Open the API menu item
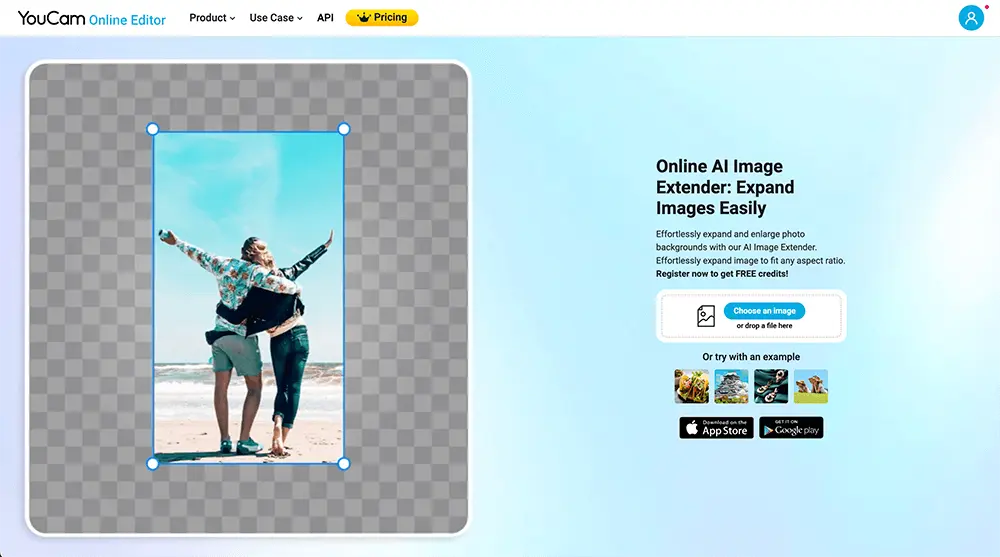1000x557 pixels. [325, 18]
